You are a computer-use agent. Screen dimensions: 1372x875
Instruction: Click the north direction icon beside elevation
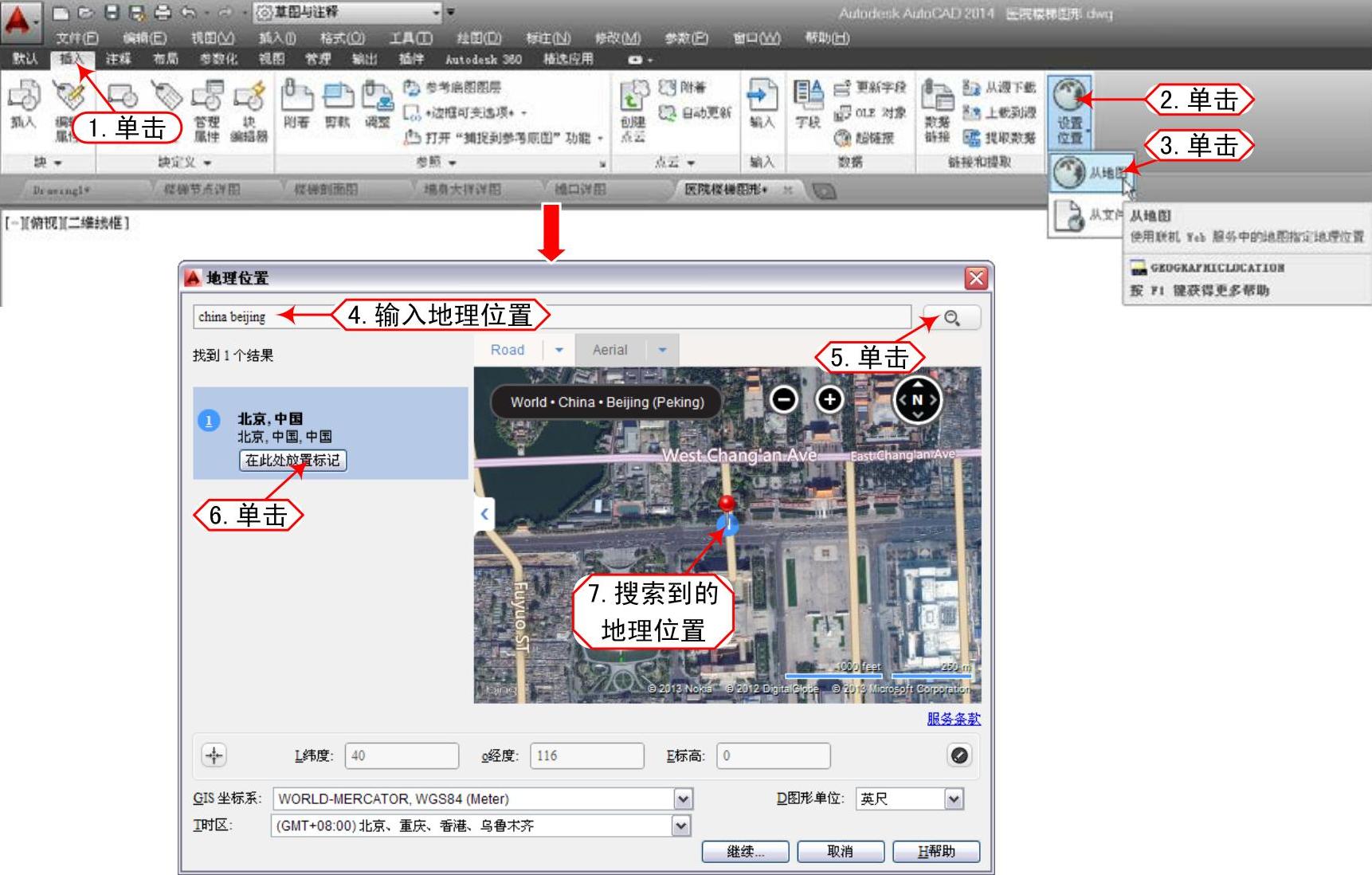tap(959, 755)
